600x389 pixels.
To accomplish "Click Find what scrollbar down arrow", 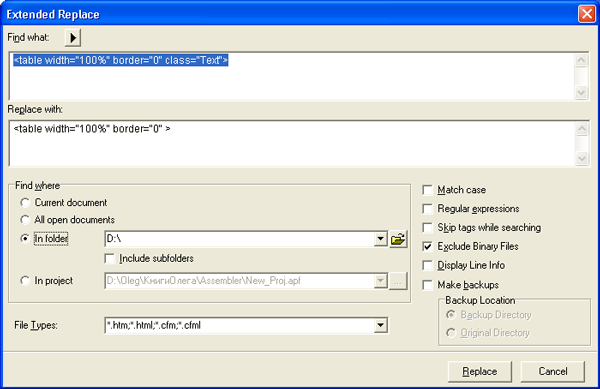I will pyautogui.click(x=582, y=92).
